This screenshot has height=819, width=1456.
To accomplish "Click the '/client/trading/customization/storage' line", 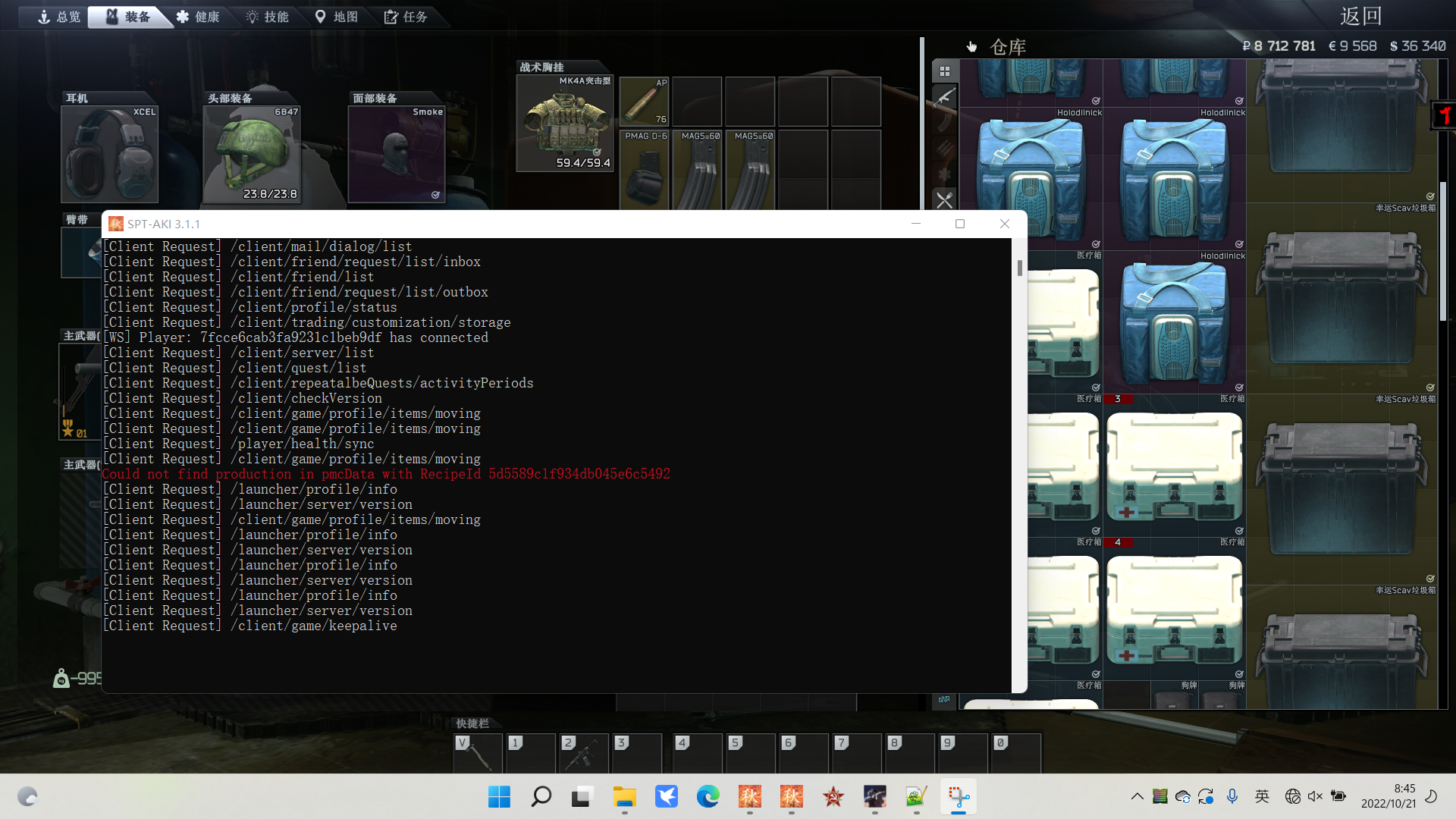I will coord(307,322).
